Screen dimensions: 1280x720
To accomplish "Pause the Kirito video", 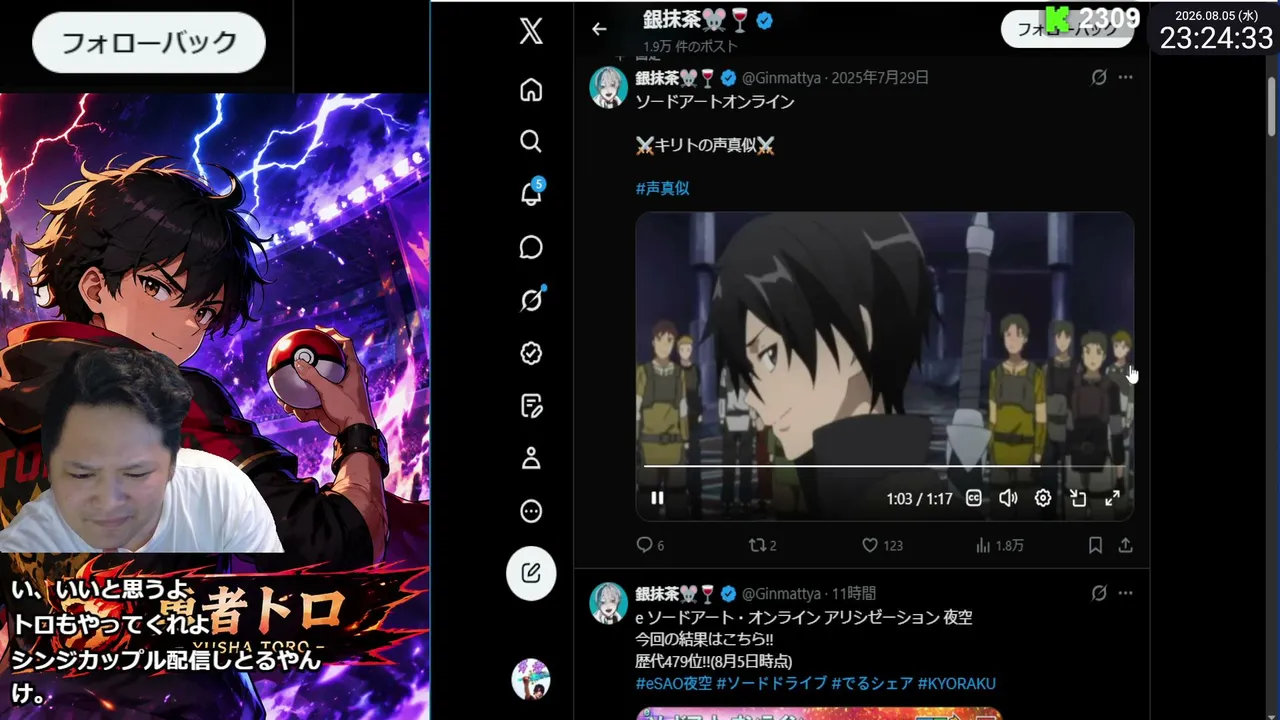I will (657, 498).
